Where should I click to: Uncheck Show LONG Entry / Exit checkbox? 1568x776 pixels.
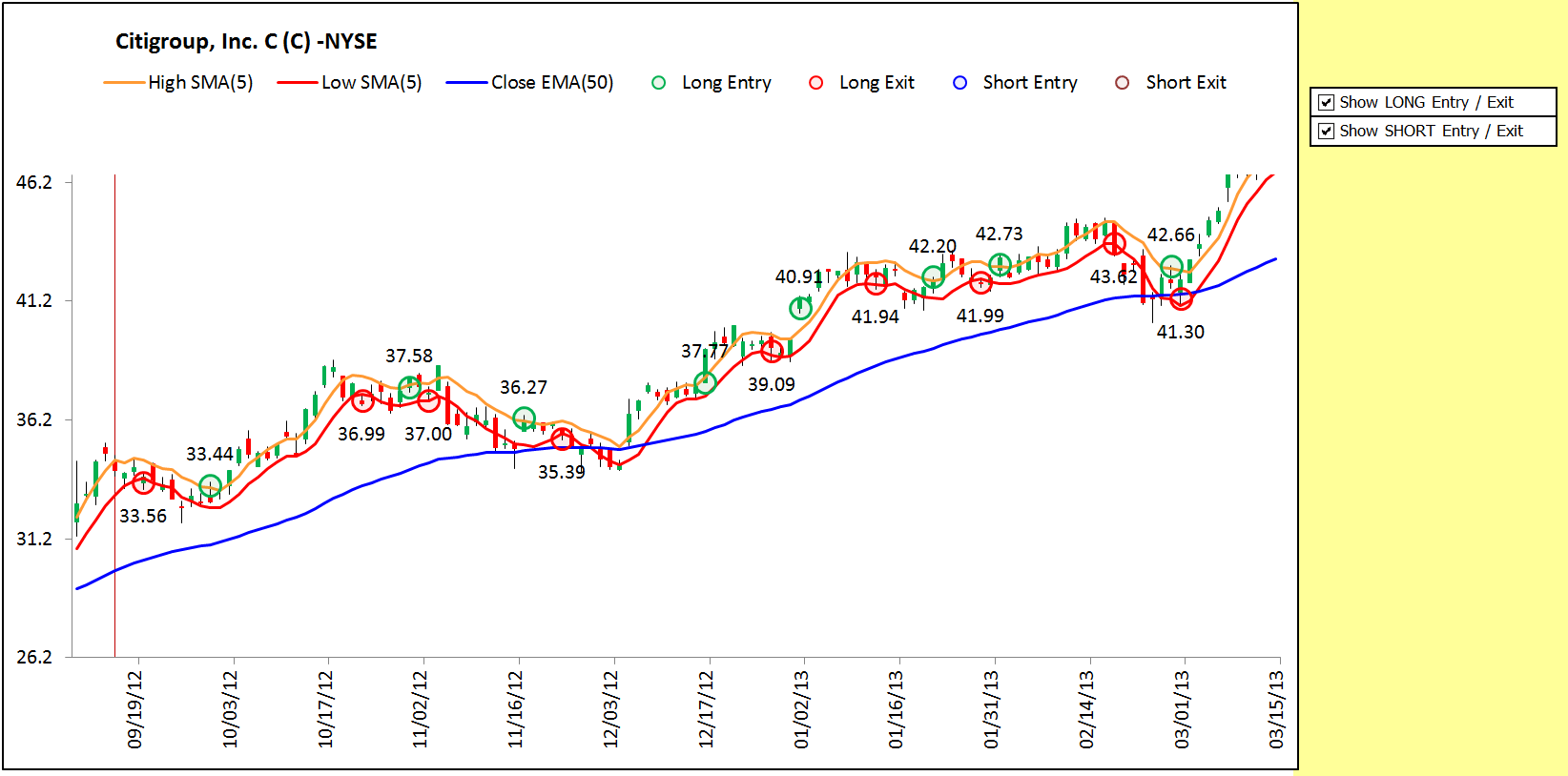point(1326,102)
